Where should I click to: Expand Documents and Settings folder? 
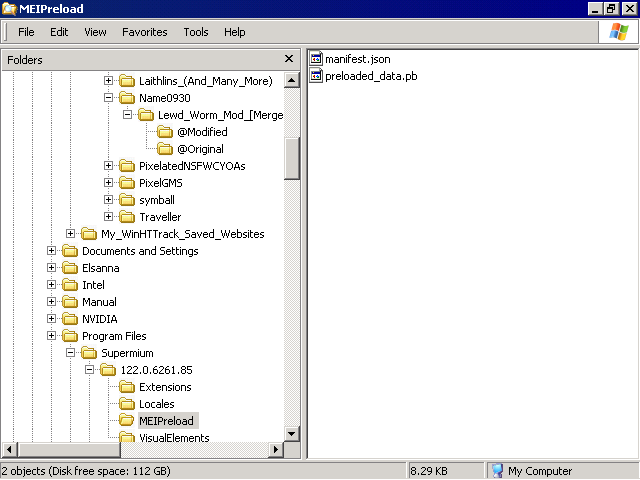(51, 251)
